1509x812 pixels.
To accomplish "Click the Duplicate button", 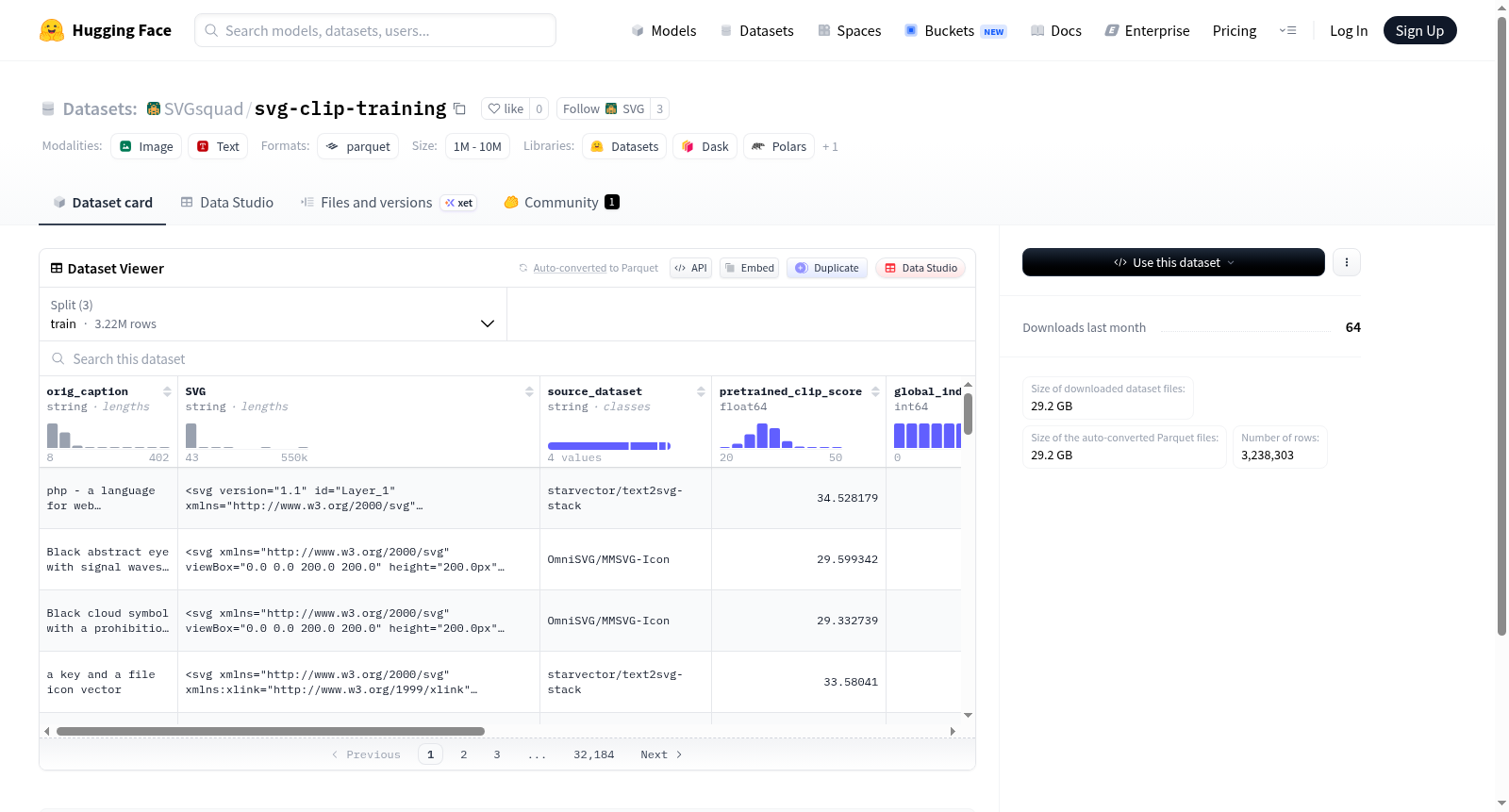I will click(x=827, y=268).
